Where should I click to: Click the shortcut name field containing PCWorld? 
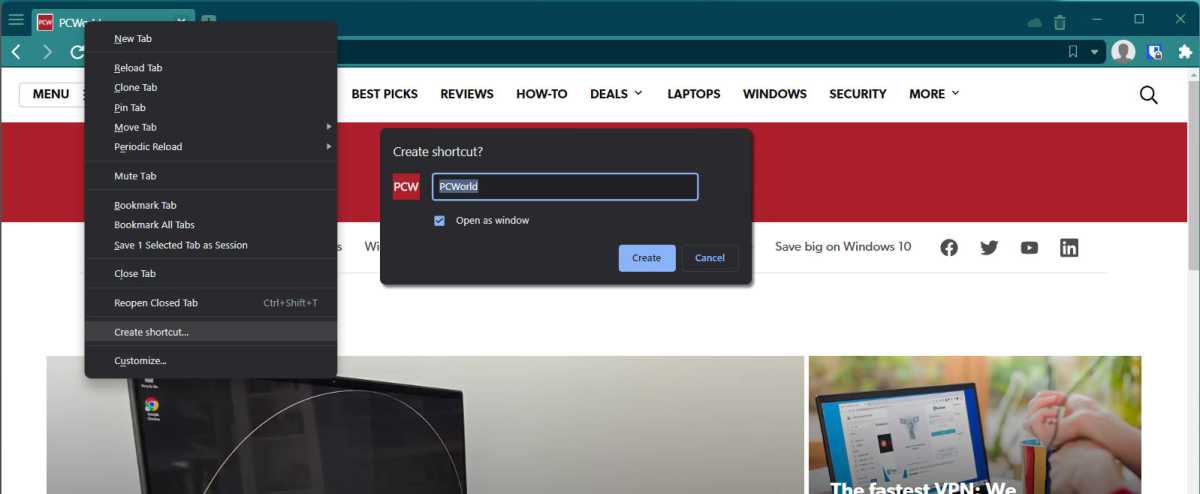pyautogui.click(x=565, y=187)
